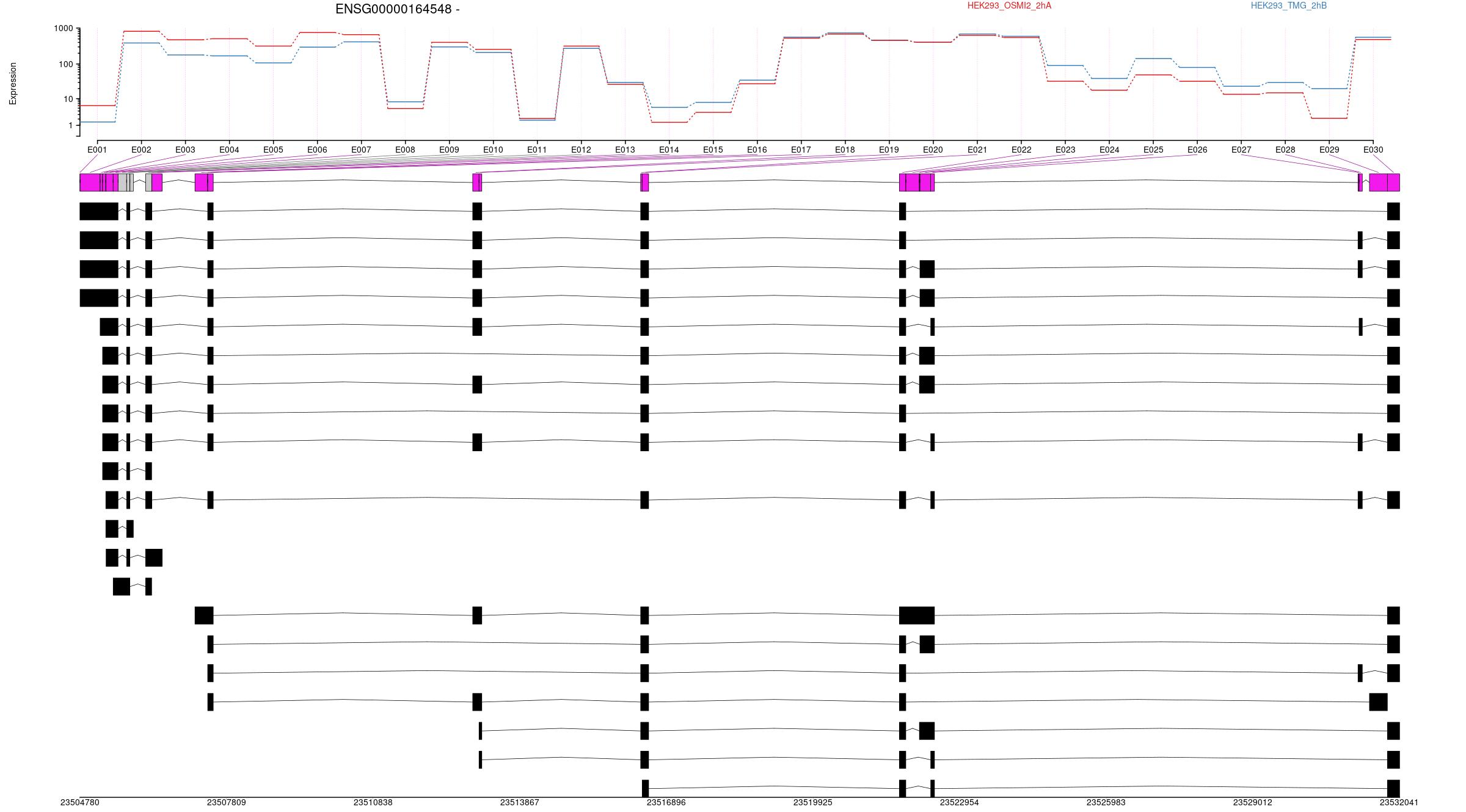Click exon bin label E017

[801, 150]
